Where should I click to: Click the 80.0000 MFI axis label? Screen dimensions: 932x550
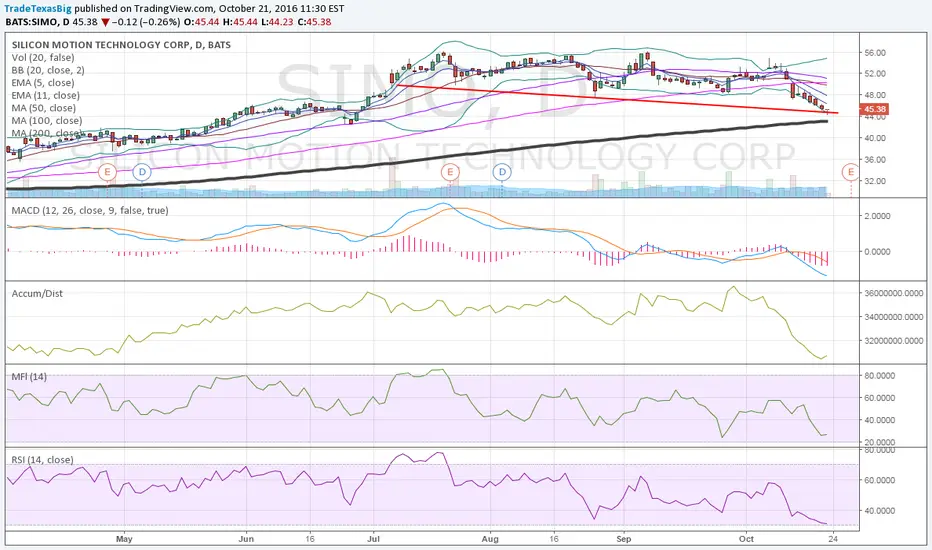pos(880,376)
